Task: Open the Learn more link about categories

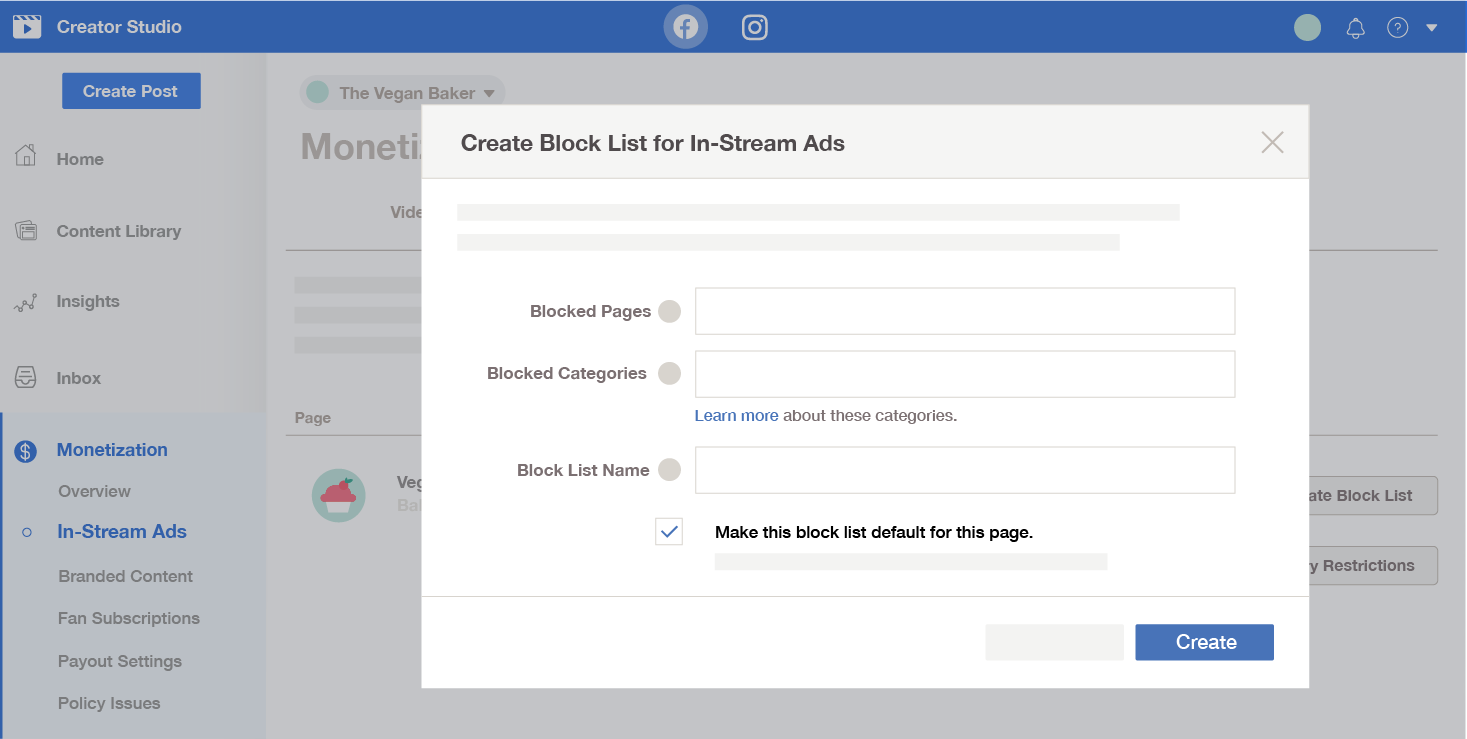Action: [x=737, y=415]
